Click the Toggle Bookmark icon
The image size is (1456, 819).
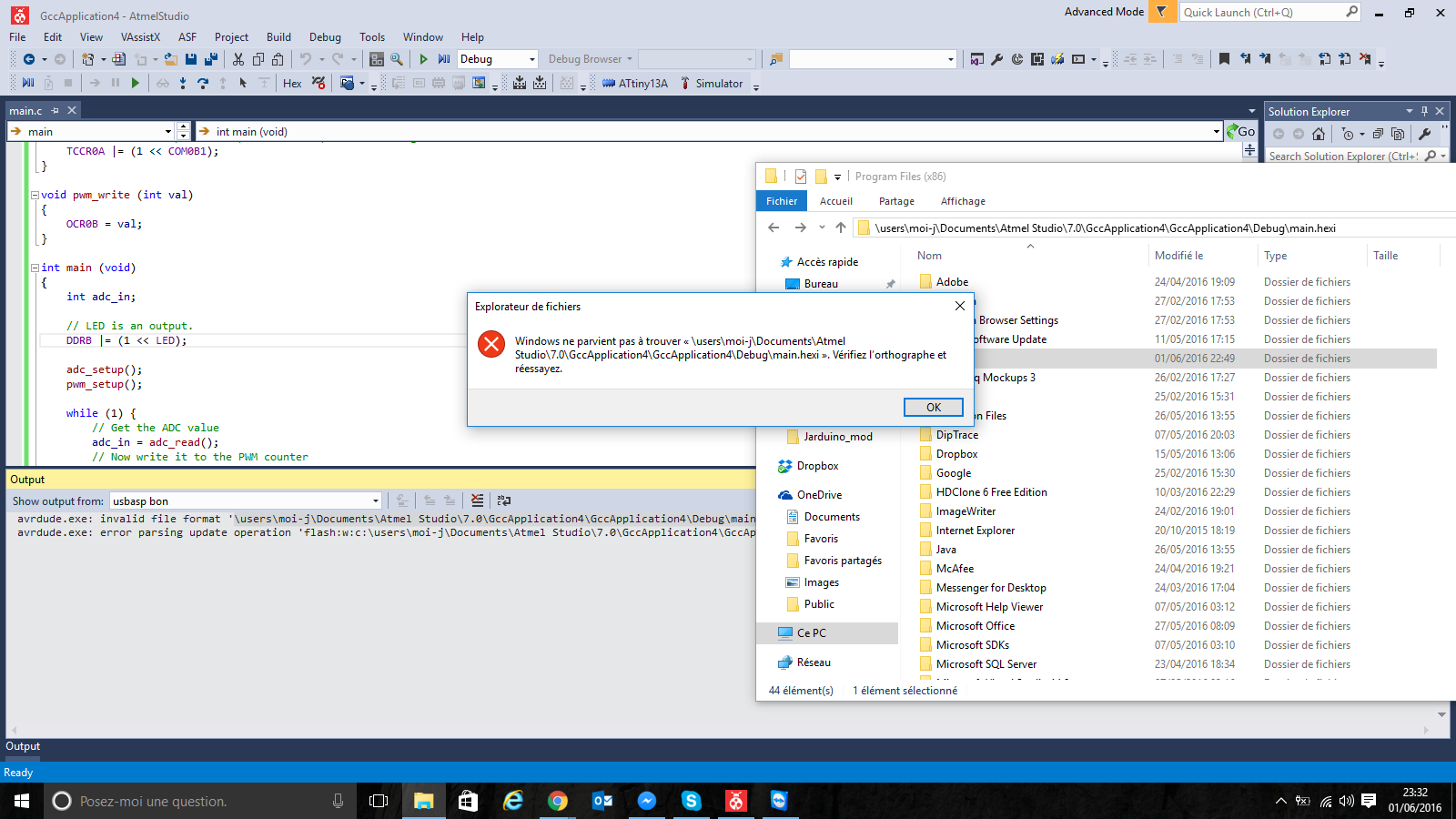coord(1224,59)
